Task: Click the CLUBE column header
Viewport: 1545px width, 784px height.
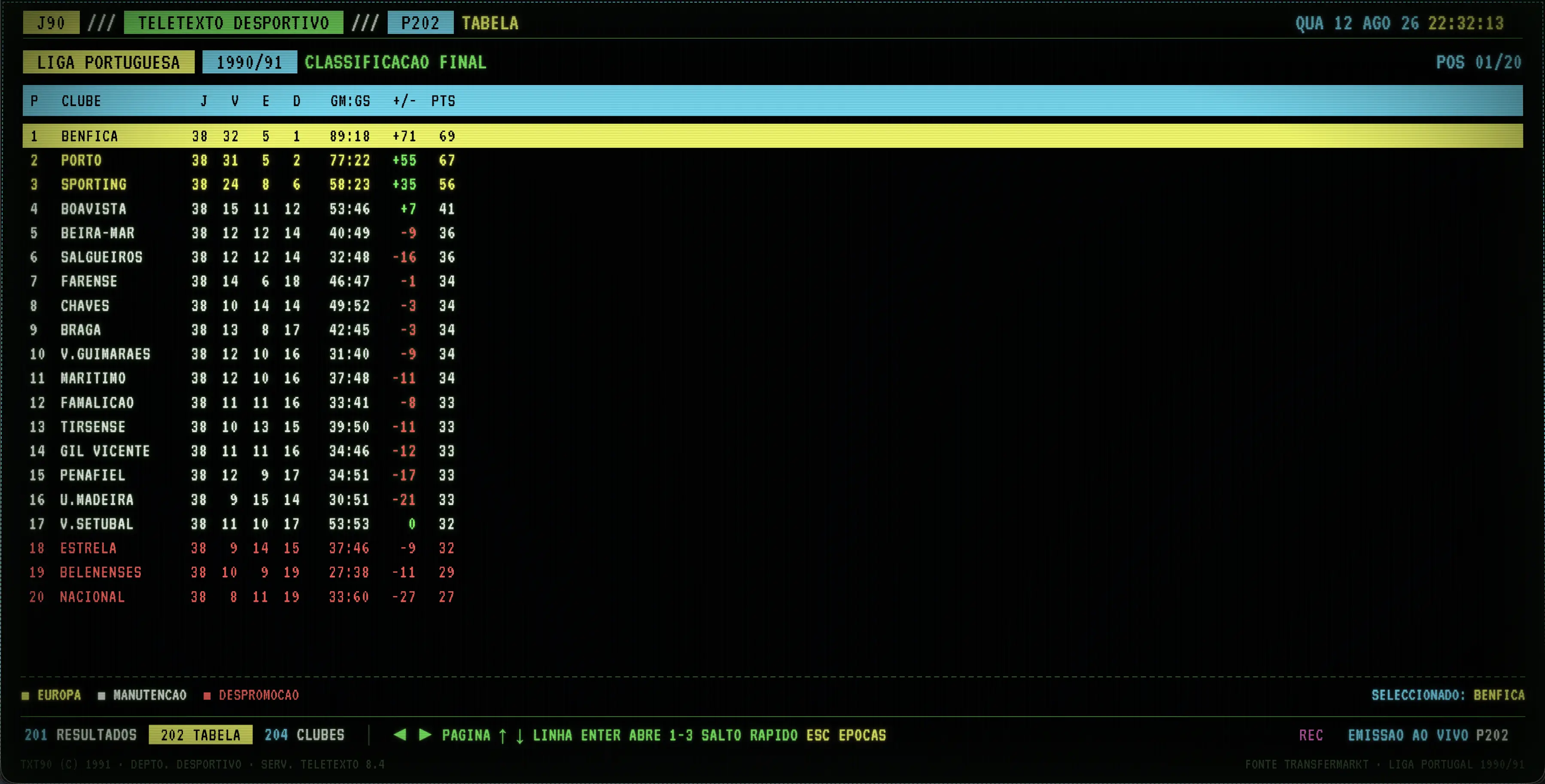Action: [81, 101]
